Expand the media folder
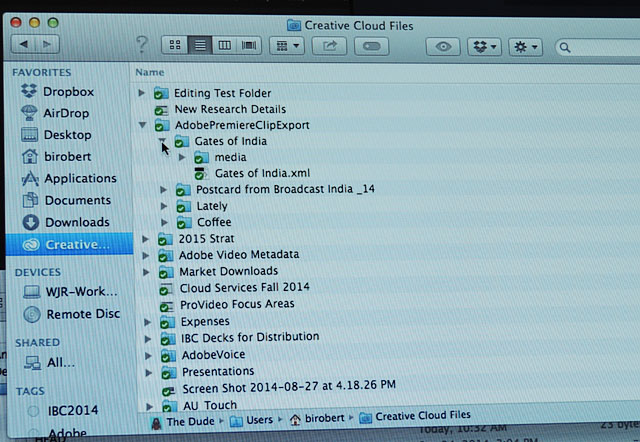Screen dimensions: 640x442 pyautogui.click(x=182, y=157)
